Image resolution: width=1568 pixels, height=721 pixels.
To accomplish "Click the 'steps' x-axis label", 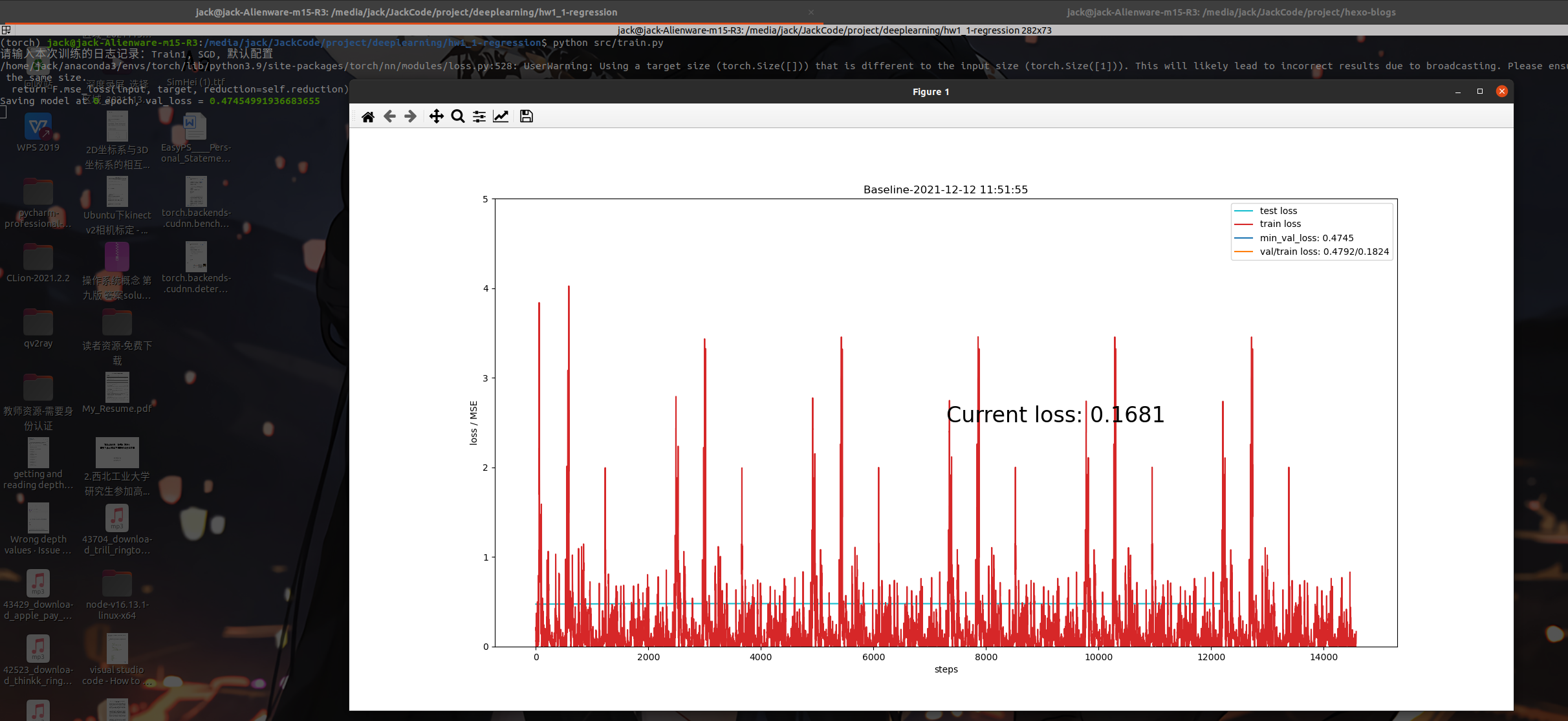I will coord(946,669).
